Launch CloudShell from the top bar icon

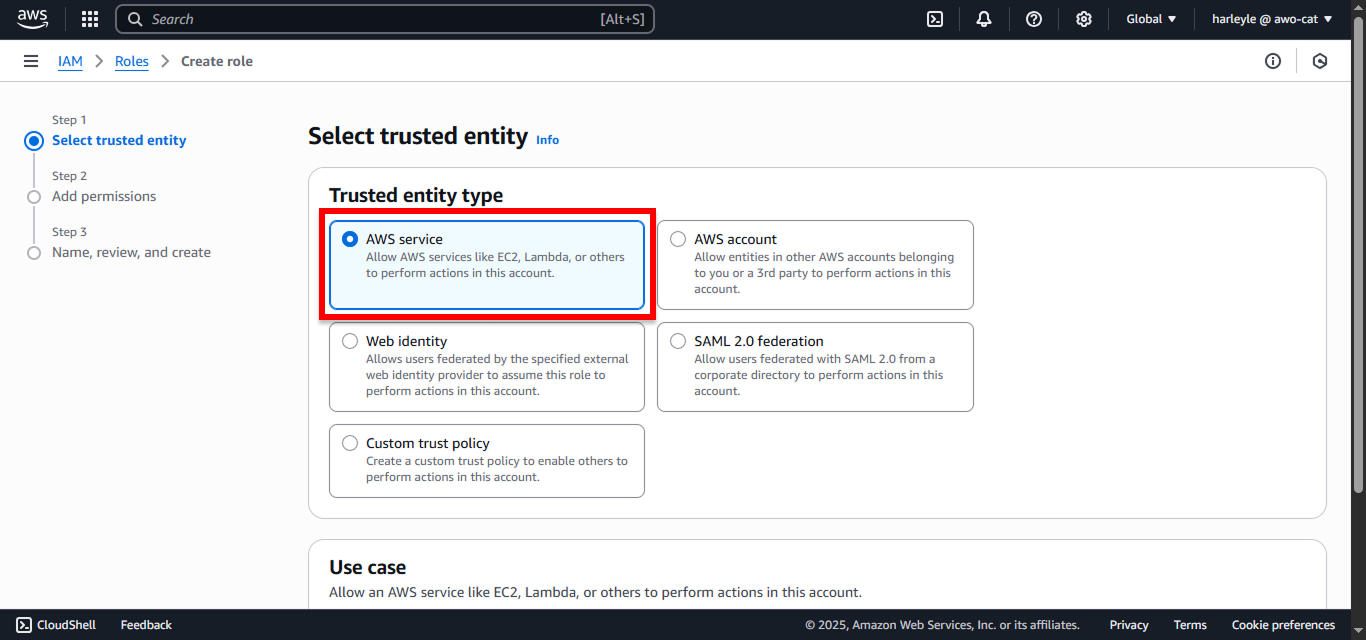click(x=935, y=19)
